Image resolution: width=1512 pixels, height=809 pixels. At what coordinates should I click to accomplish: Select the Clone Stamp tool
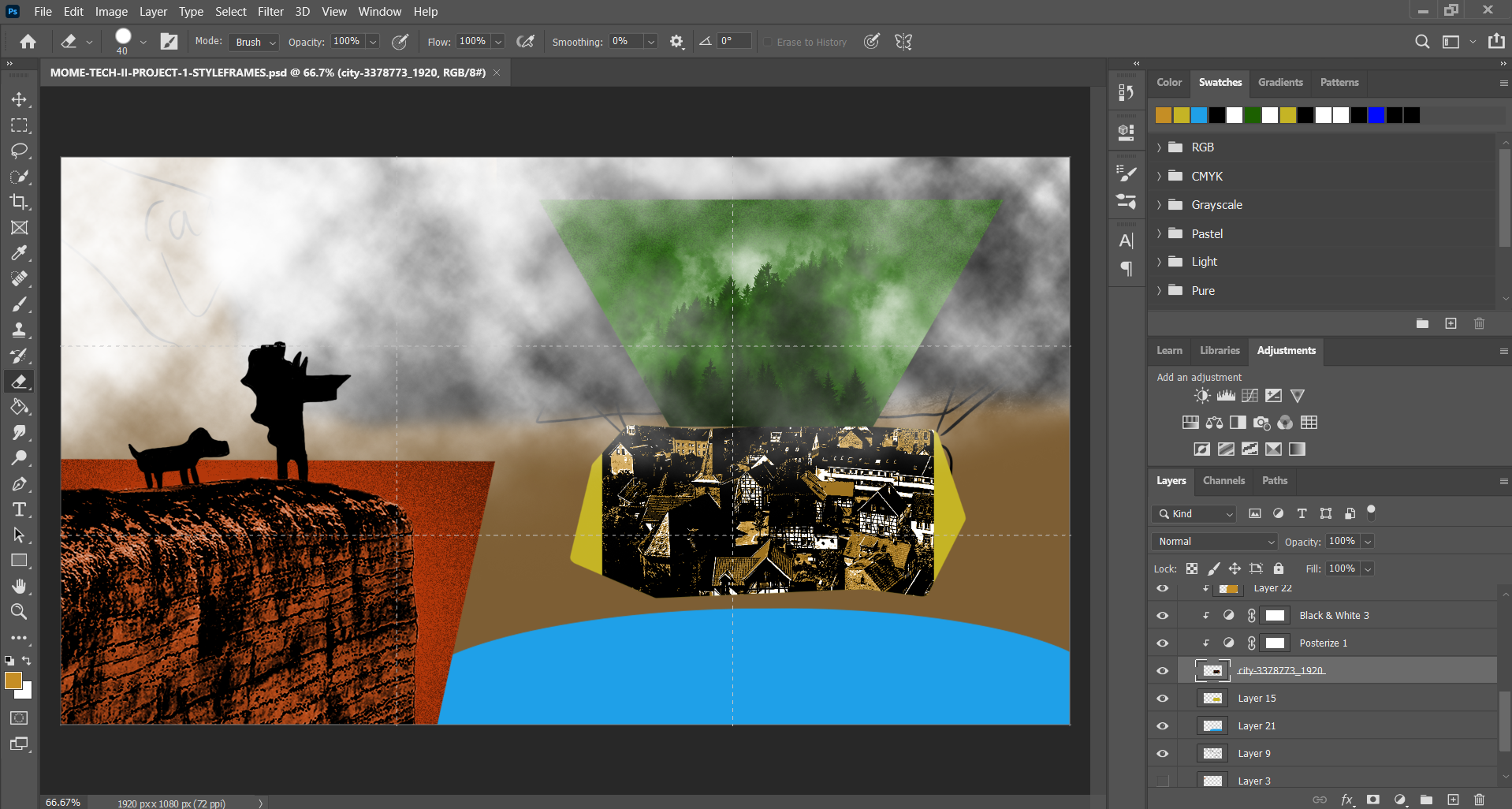tap(19, 330)
